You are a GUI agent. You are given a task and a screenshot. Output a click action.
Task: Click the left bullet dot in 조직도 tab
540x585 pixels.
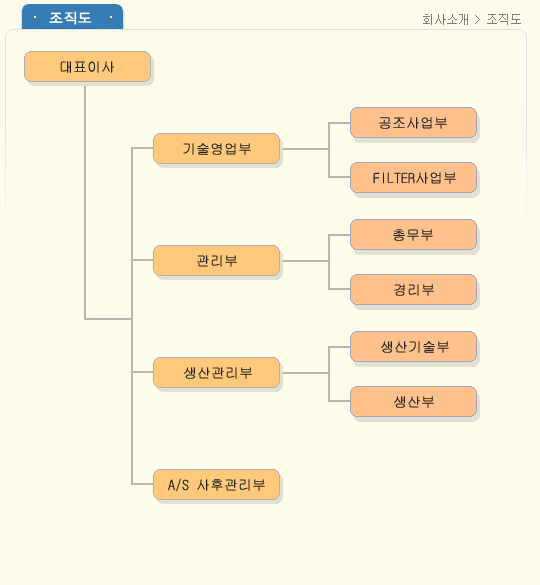click(x=35, y=17)
